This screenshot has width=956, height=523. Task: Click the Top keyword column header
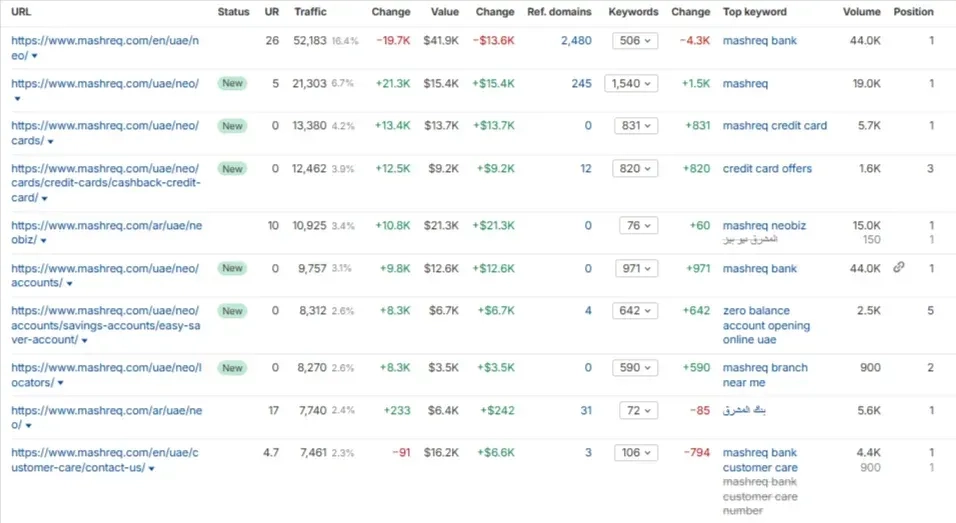coord(755,12)
